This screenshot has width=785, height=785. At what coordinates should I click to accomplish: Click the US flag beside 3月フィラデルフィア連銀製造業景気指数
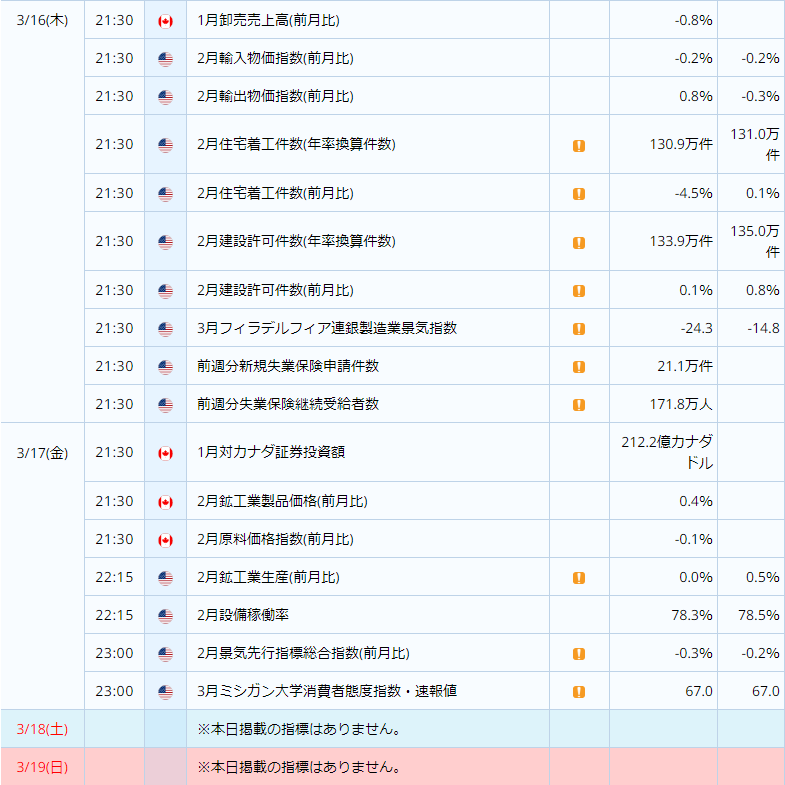[x=165, y=329]
